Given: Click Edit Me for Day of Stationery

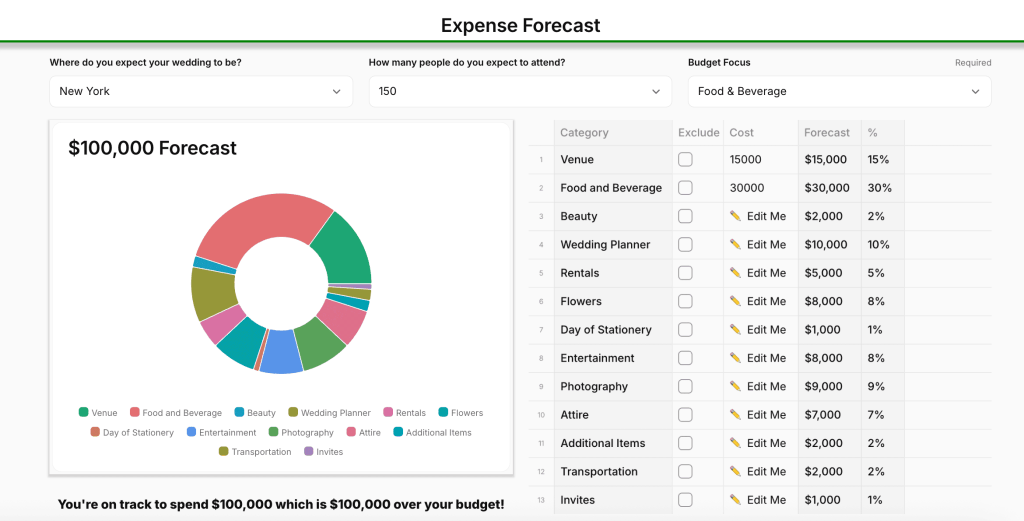Looking at the screenshot, I should 766,329.
